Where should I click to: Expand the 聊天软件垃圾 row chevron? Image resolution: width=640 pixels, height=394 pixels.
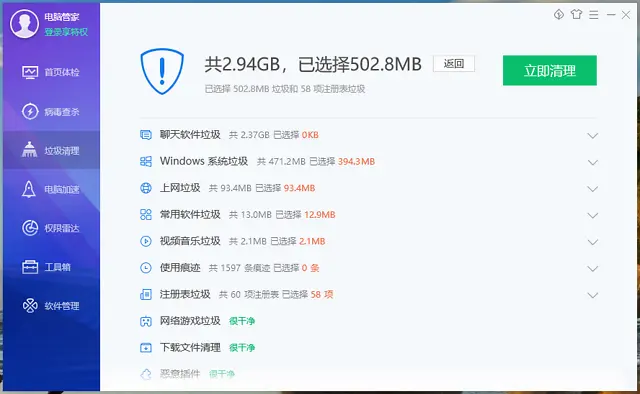pyautogui.click(x=592, y=136)
